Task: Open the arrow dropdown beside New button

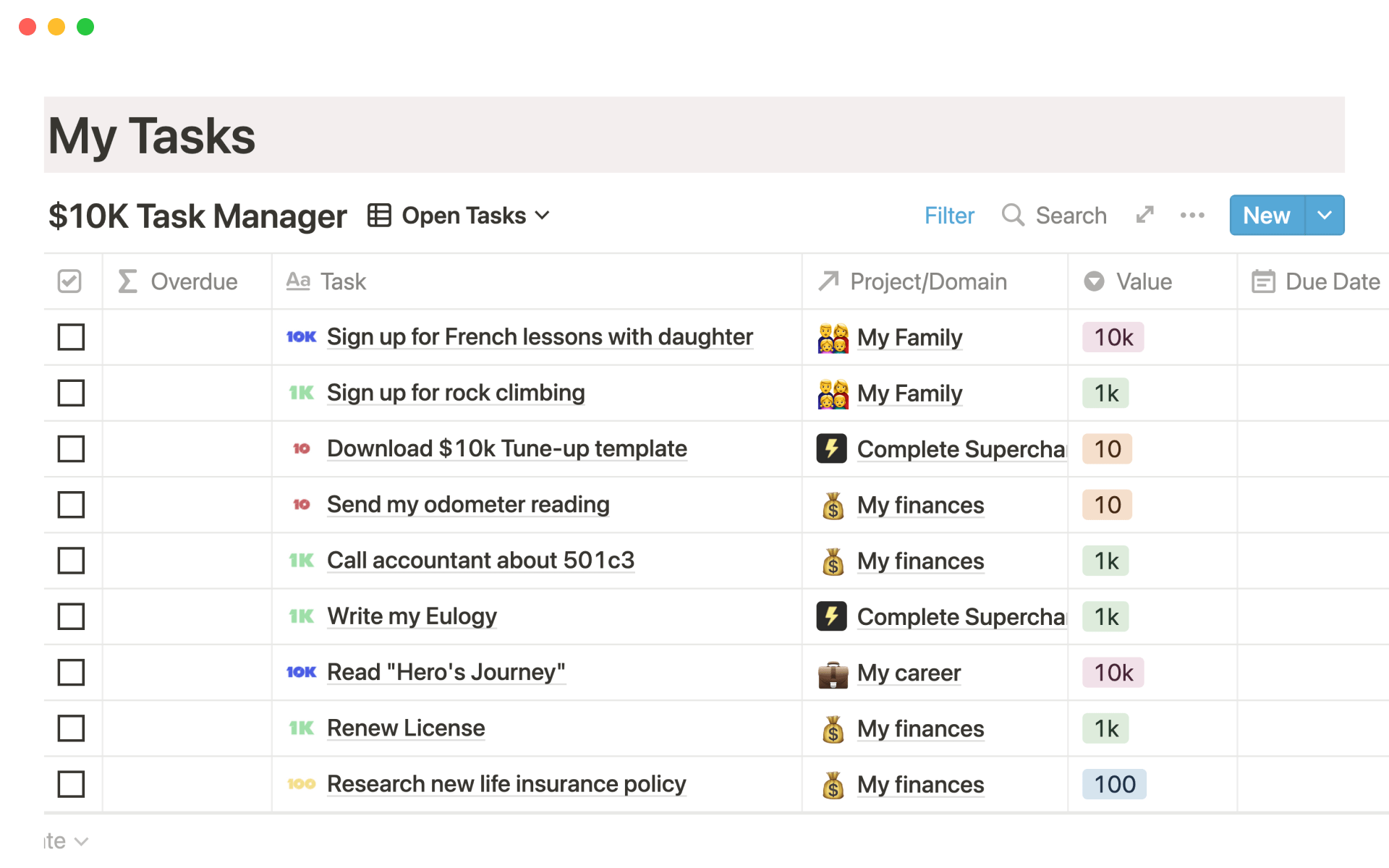Action: pyautogui.click(x=1324, y=215)
